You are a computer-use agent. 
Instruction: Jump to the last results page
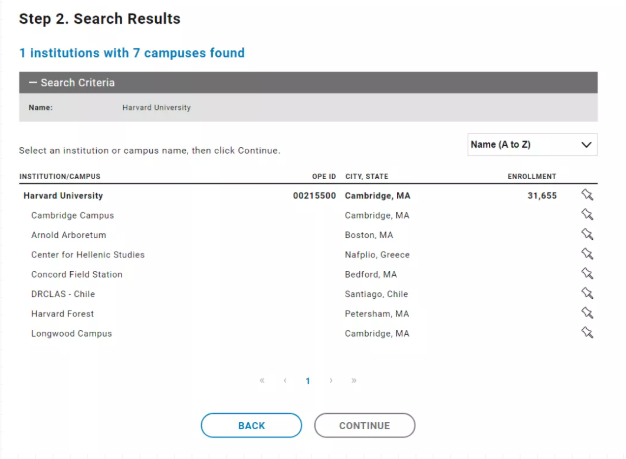354,381
